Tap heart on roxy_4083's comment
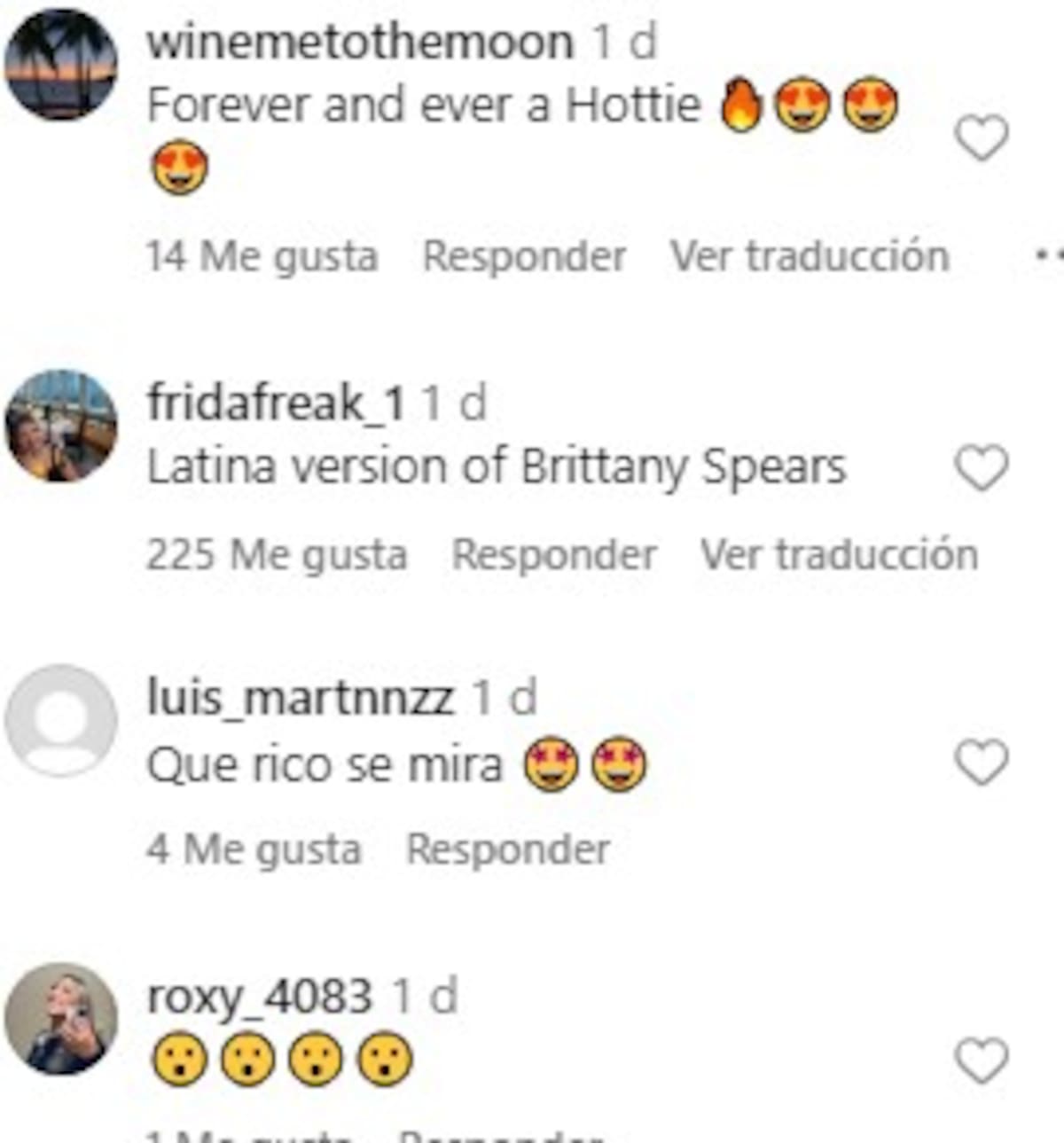The height and width of the screenshot is (1143, 1064). click(982, 1060)
